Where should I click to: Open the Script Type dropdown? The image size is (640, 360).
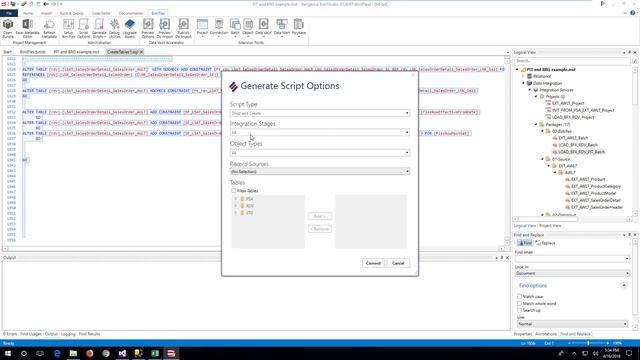point(320,113)
